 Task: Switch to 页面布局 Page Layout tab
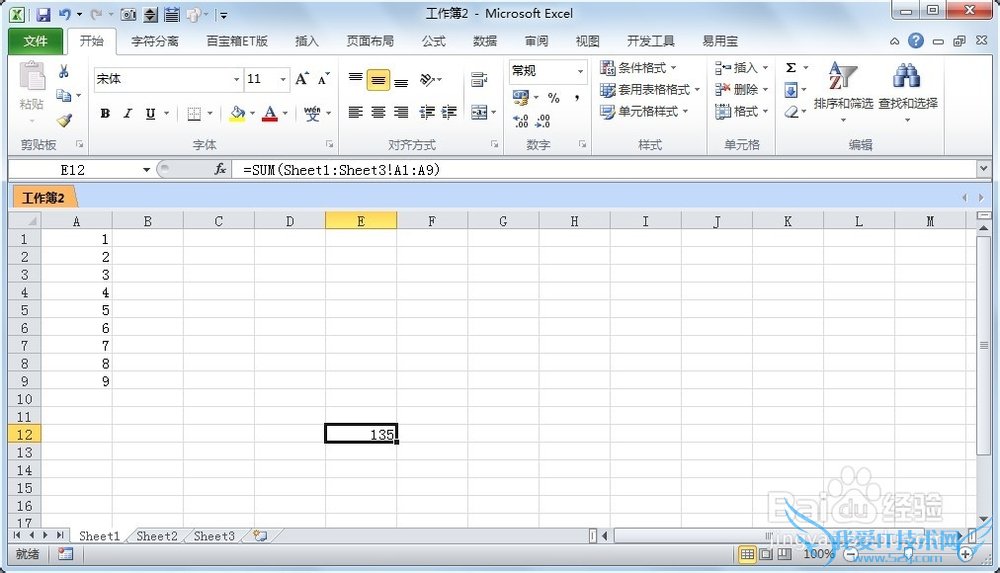(x=370, y=41)
